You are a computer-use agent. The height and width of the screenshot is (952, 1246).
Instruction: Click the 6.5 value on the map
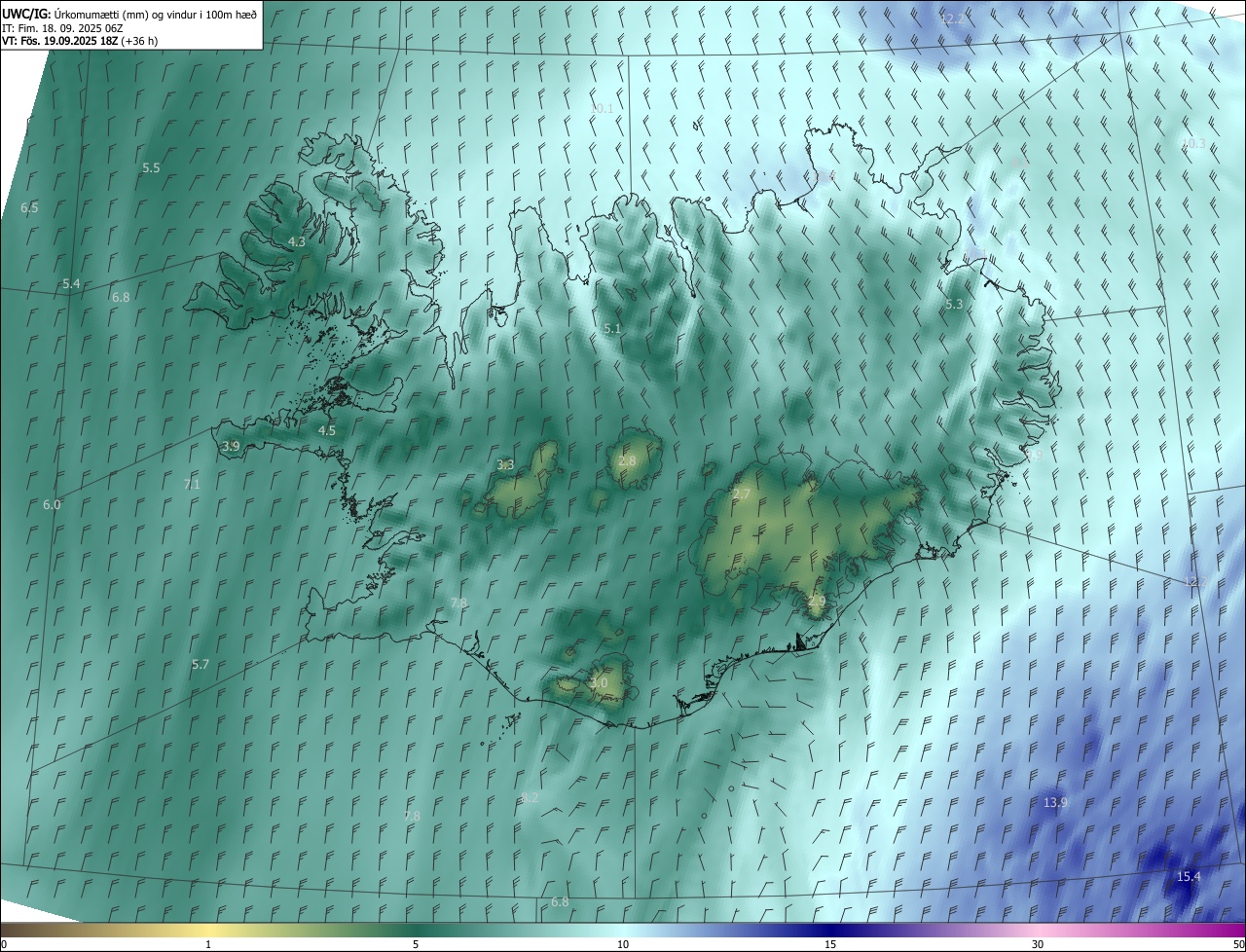tap(29, 208)
